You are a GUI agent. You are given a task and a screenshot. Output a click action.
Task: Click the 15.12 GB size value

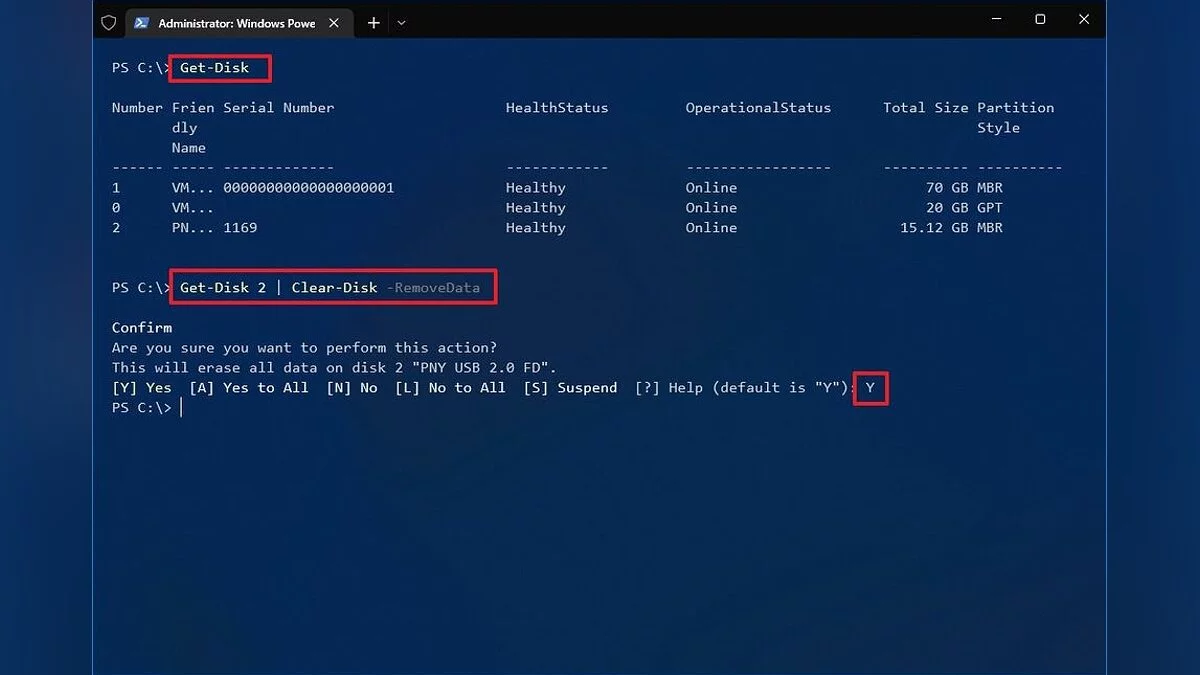(935, 228)
